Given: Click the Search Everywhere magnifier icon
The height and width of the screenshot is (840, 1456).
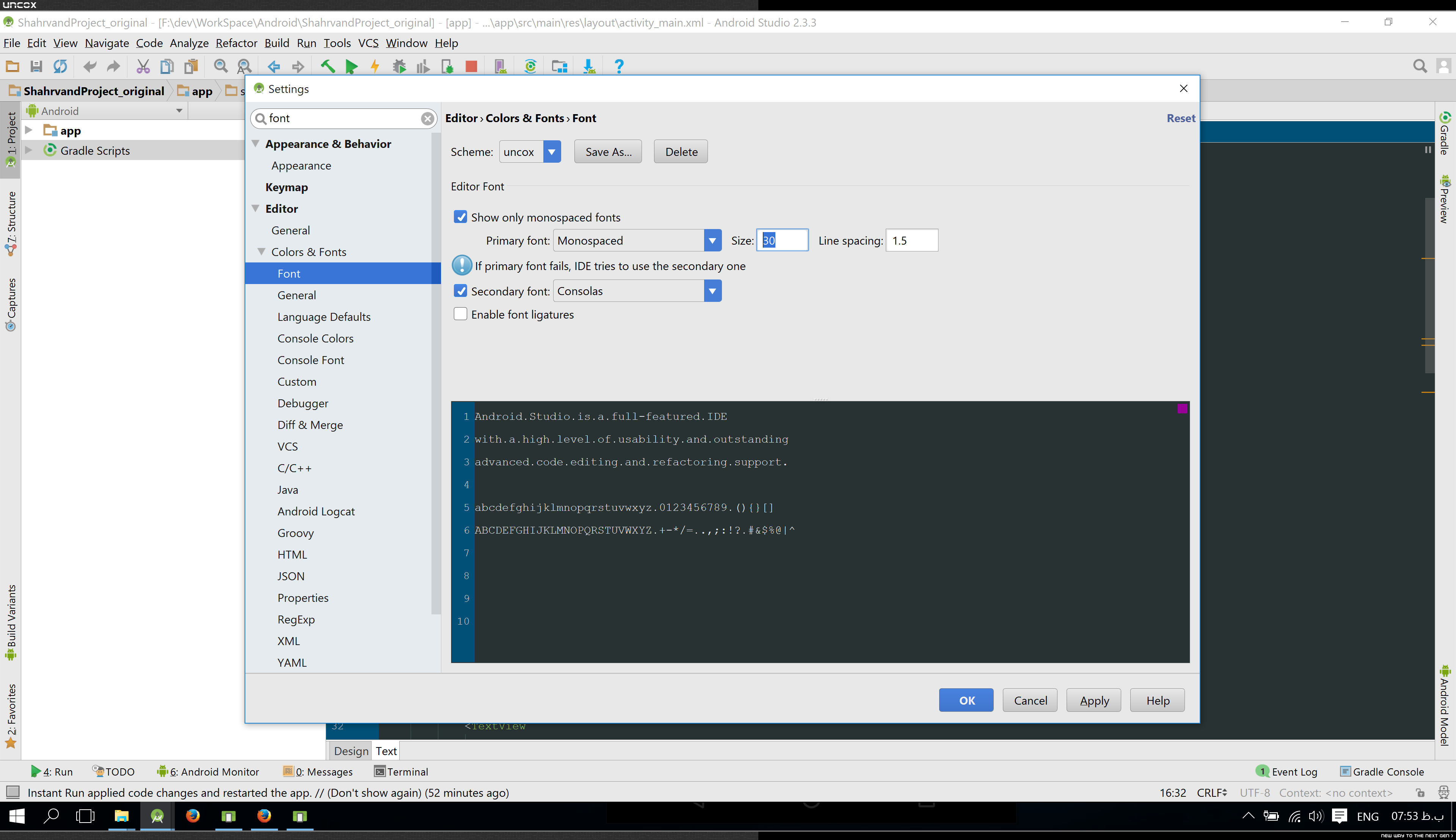Looking at the screenshot, I should click(x=1420, y=66).
